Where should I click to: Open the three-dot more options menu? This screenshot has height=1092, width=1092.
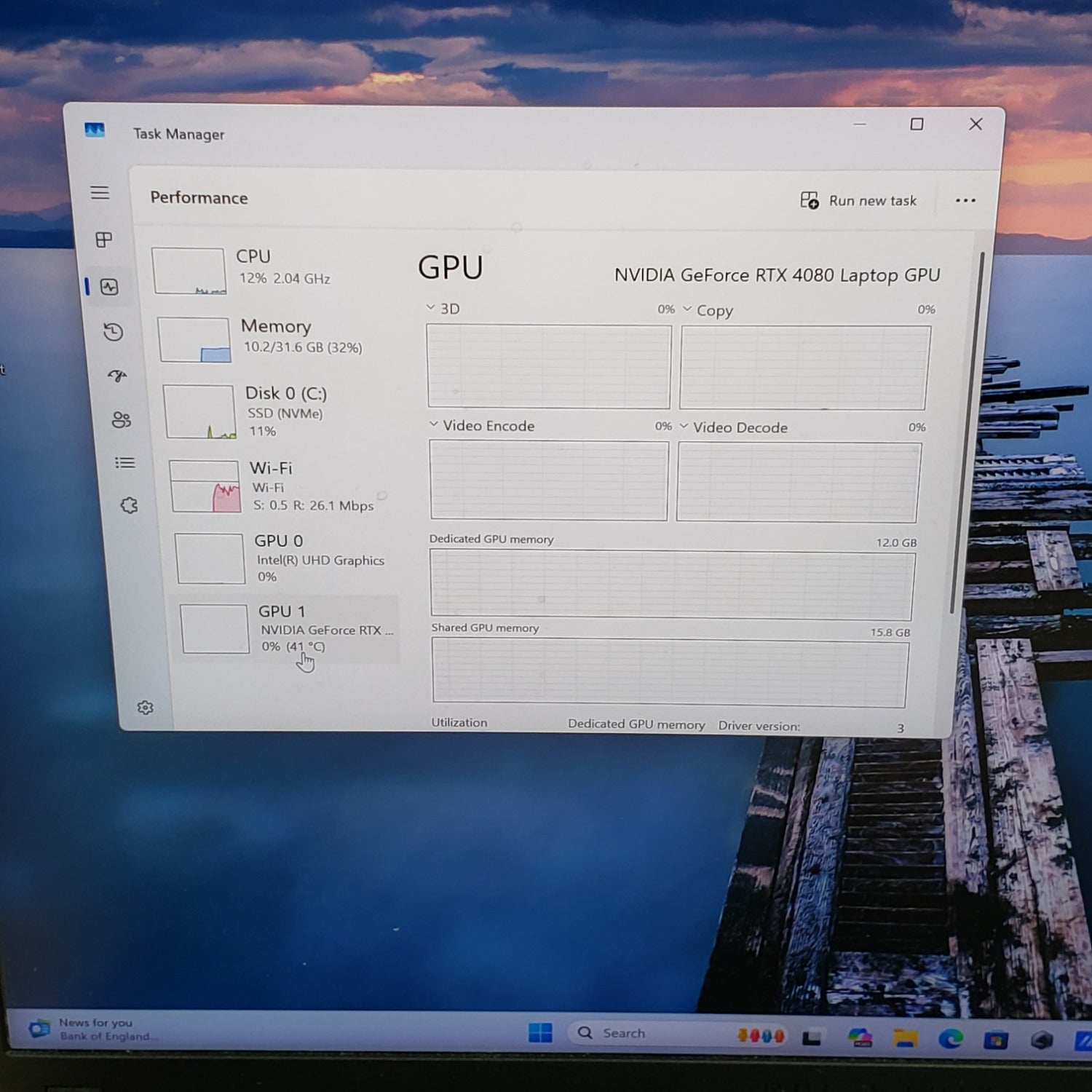(x=965, y=201)
